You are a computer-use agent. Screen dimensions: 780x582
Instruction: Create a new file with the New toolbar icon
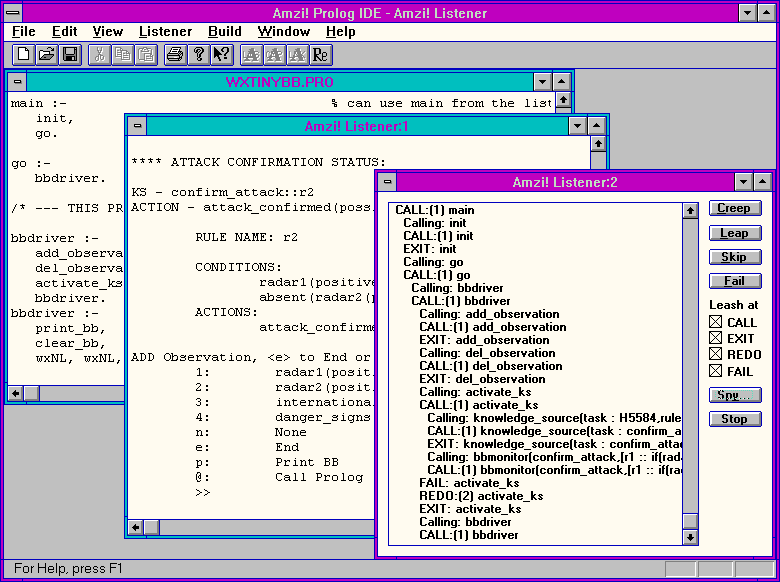[x=23, y=55]
